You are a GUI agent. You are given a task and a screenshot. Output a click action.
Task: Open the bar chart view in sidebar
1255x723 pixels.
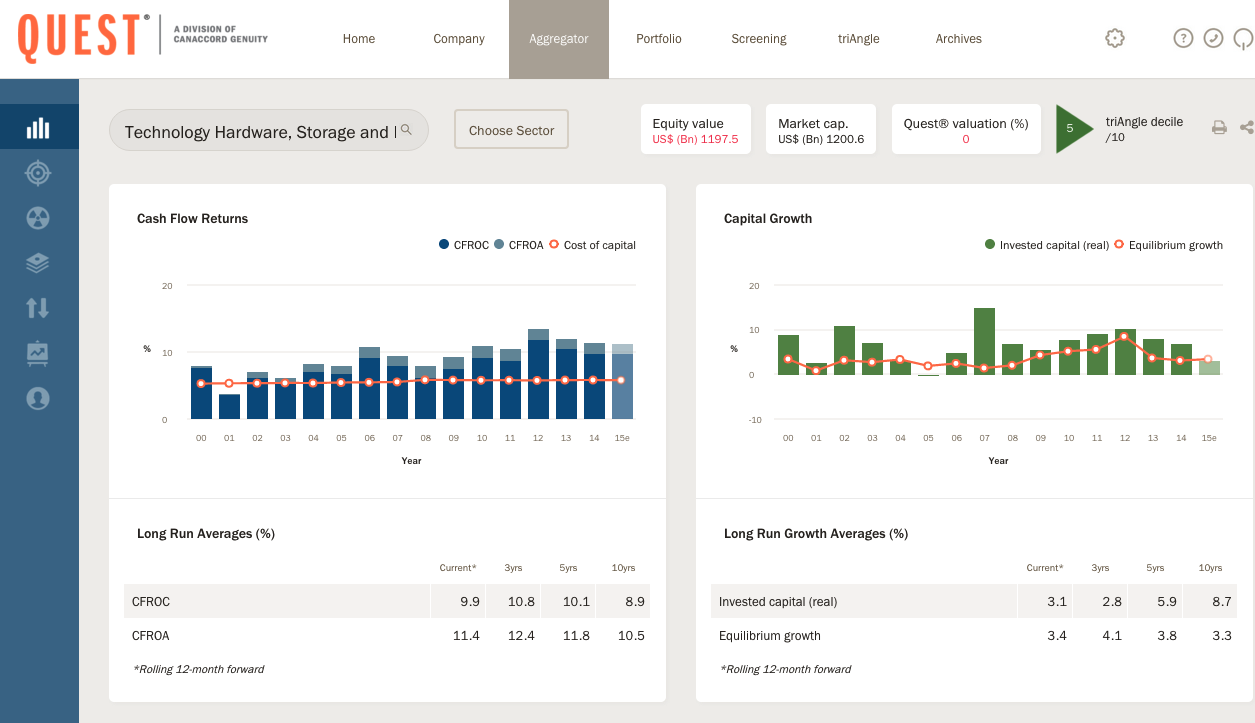point(38,128)
